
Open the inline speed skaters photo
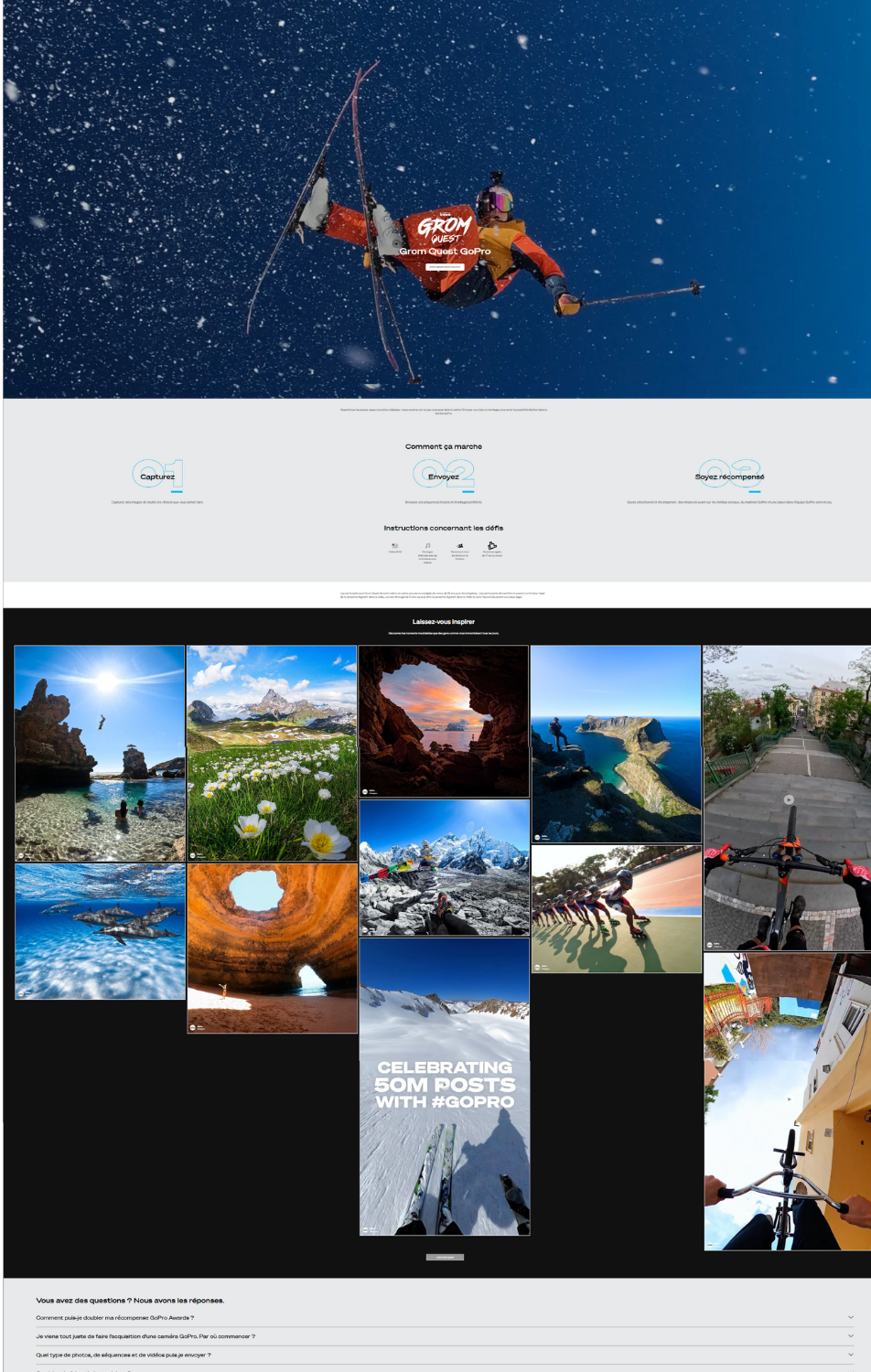coord(616,908)
